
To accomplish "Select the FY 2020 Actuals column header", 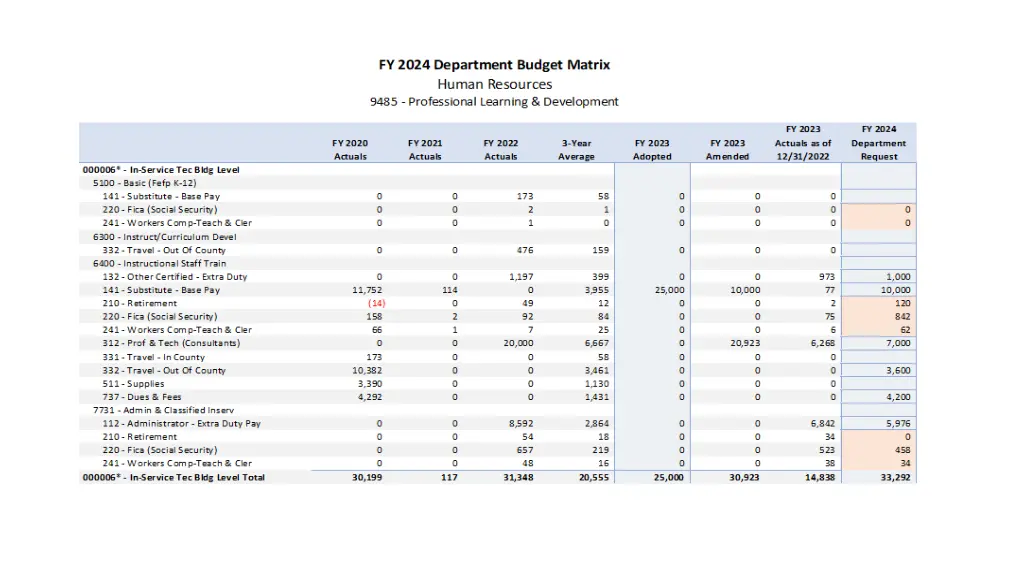I will pos(350,150).
